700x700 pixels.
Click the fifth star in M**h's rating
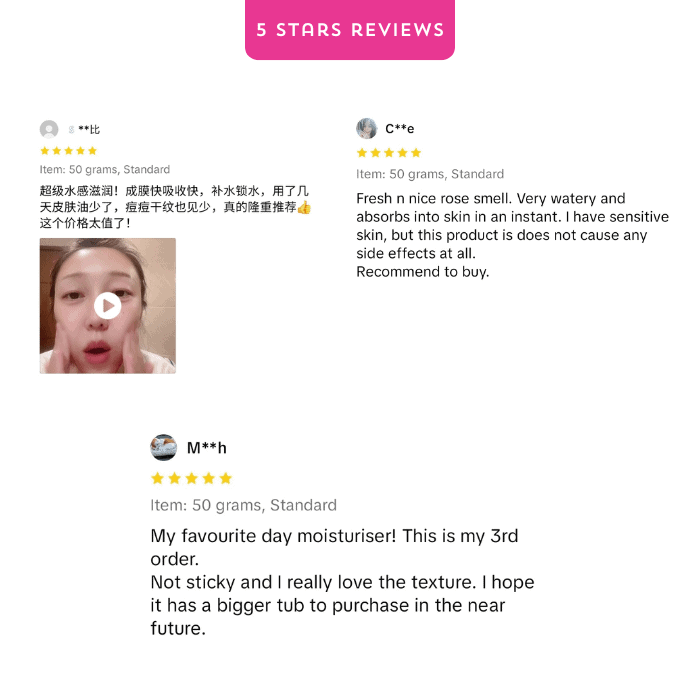[x=226, y=479]
